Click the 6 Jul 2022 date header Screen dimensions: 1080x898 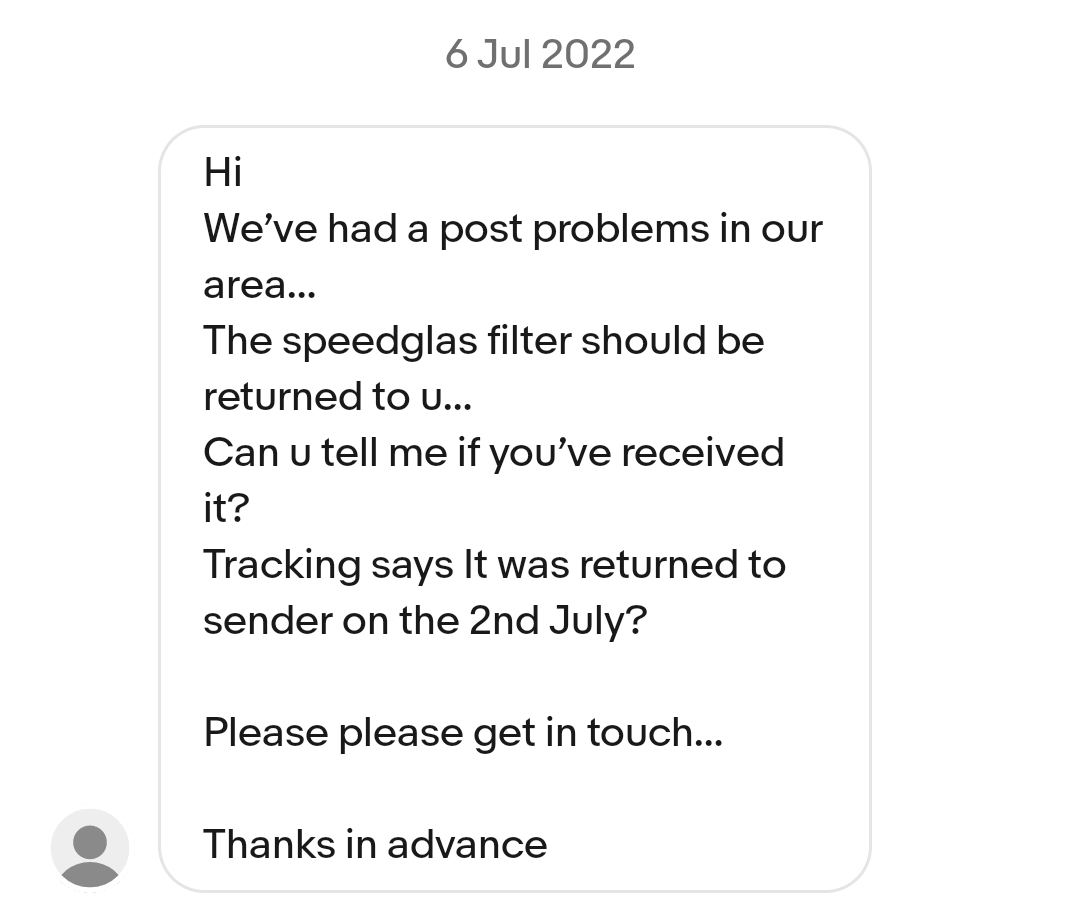(x=539, y=54)
